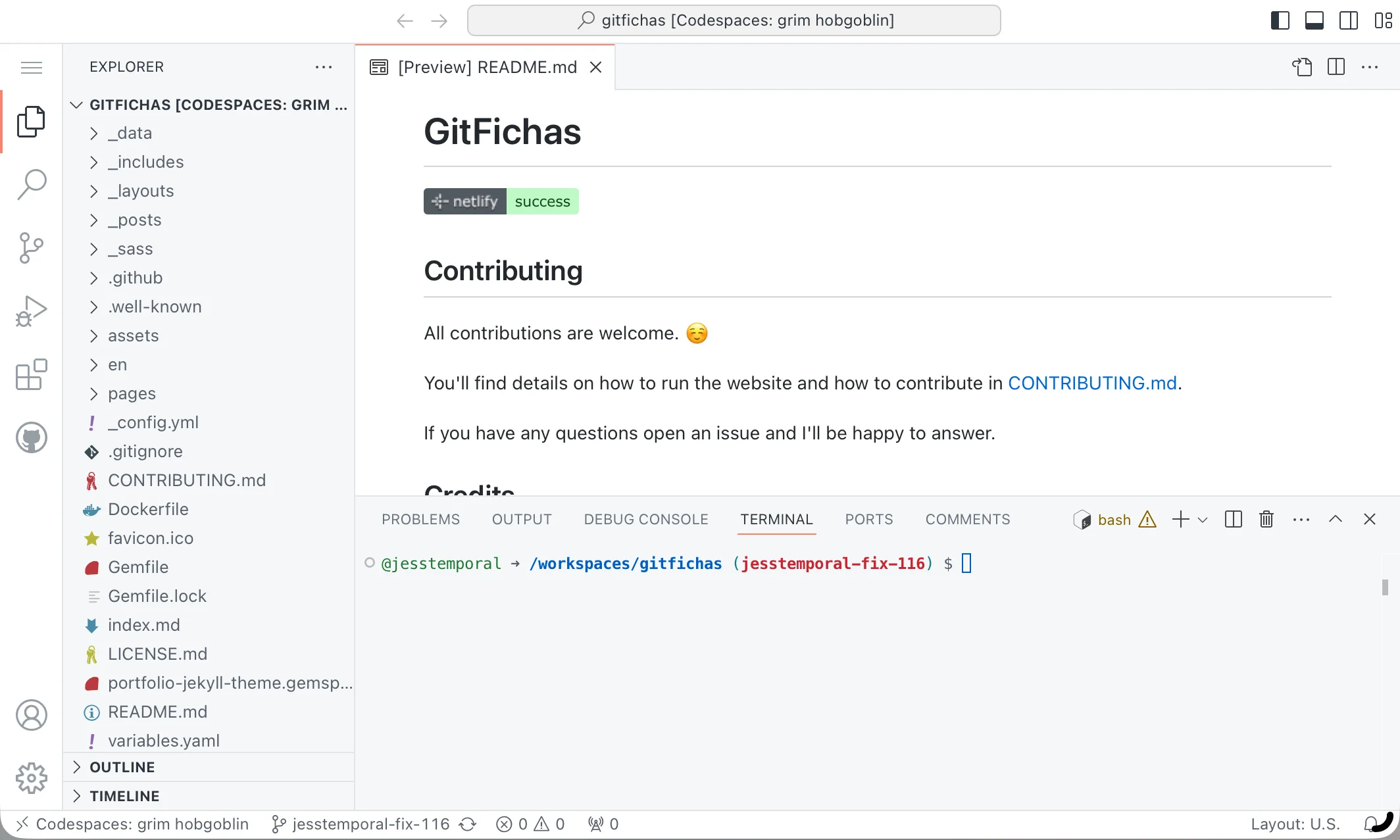Split the terminal pane
The height and width of the screenshot is (840, 1400).
click(x=1232, y=519)
